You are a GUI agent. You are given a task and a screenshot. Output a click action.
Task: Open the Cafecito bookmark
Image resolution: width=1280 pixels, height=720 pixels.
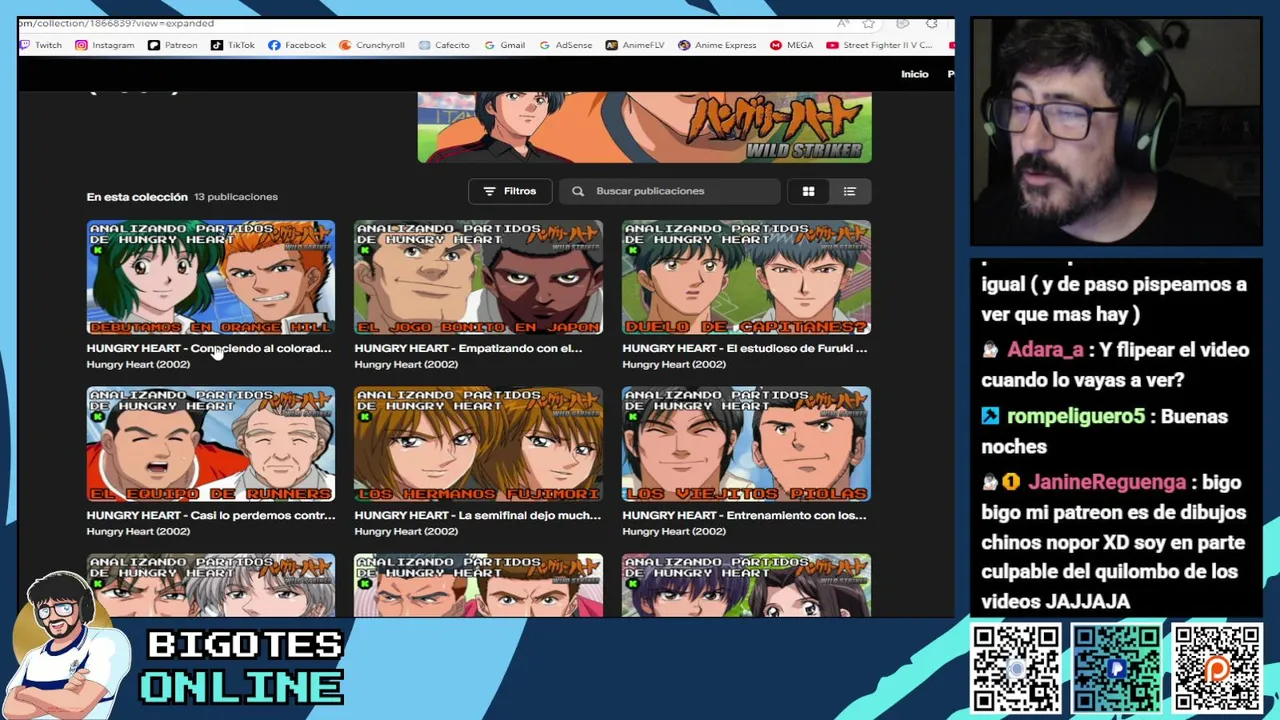click(444, 45)
